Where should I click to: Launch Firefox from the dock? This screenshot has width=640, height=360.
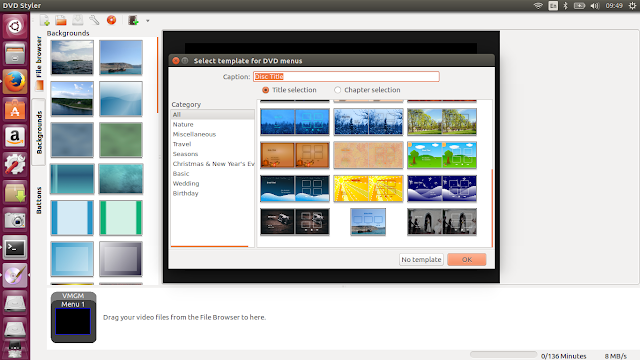pos(15,82)
